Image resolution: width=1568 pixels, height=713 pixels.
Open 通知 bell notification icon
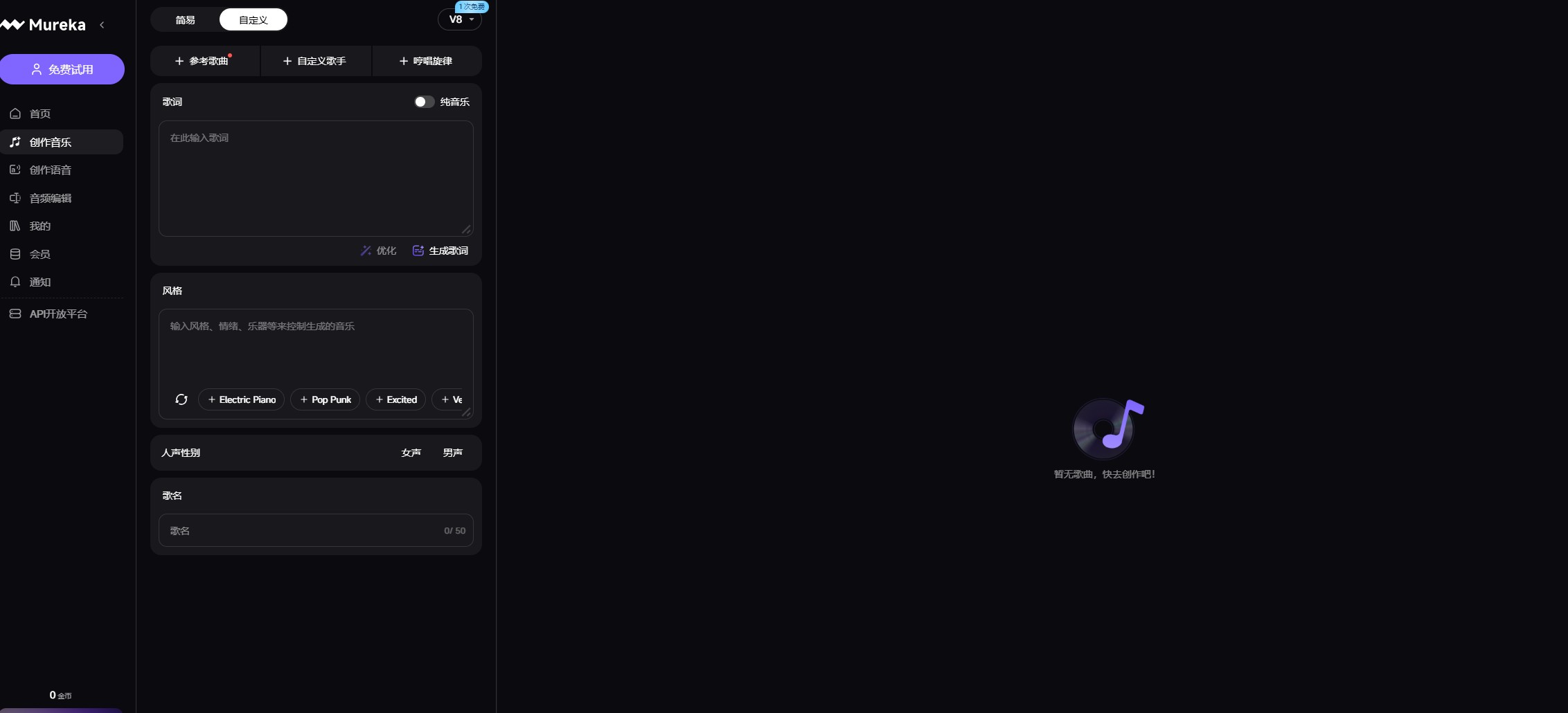click(15, 282)
